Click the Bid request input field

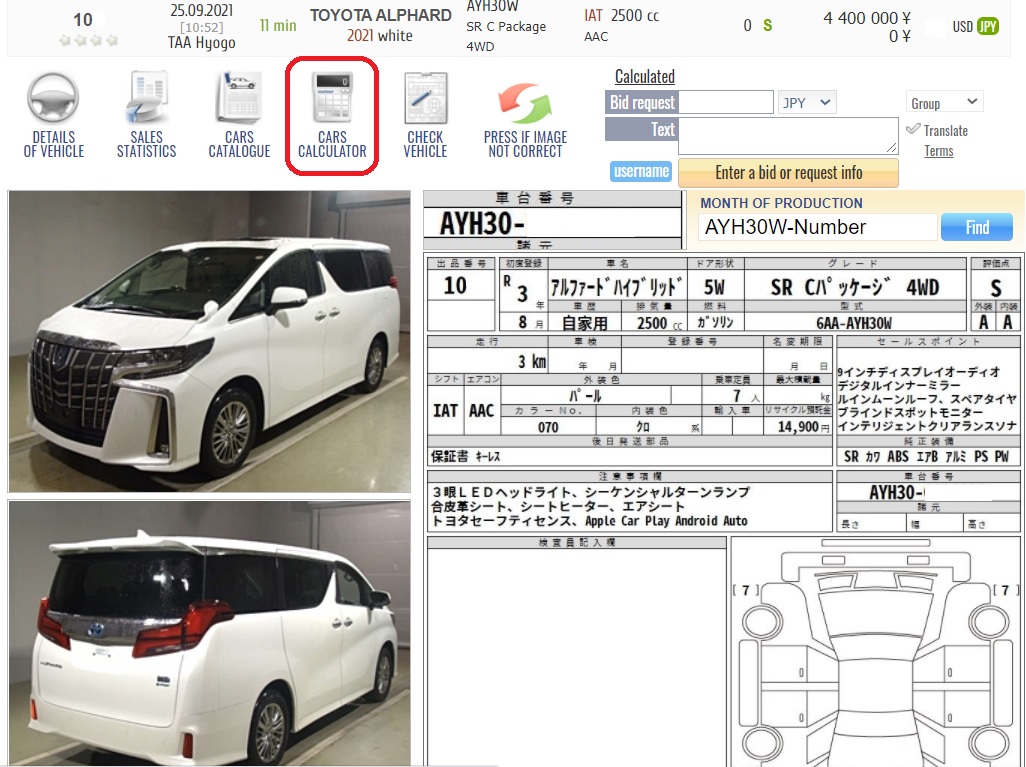pyautogui.click(x=726, y=103)
